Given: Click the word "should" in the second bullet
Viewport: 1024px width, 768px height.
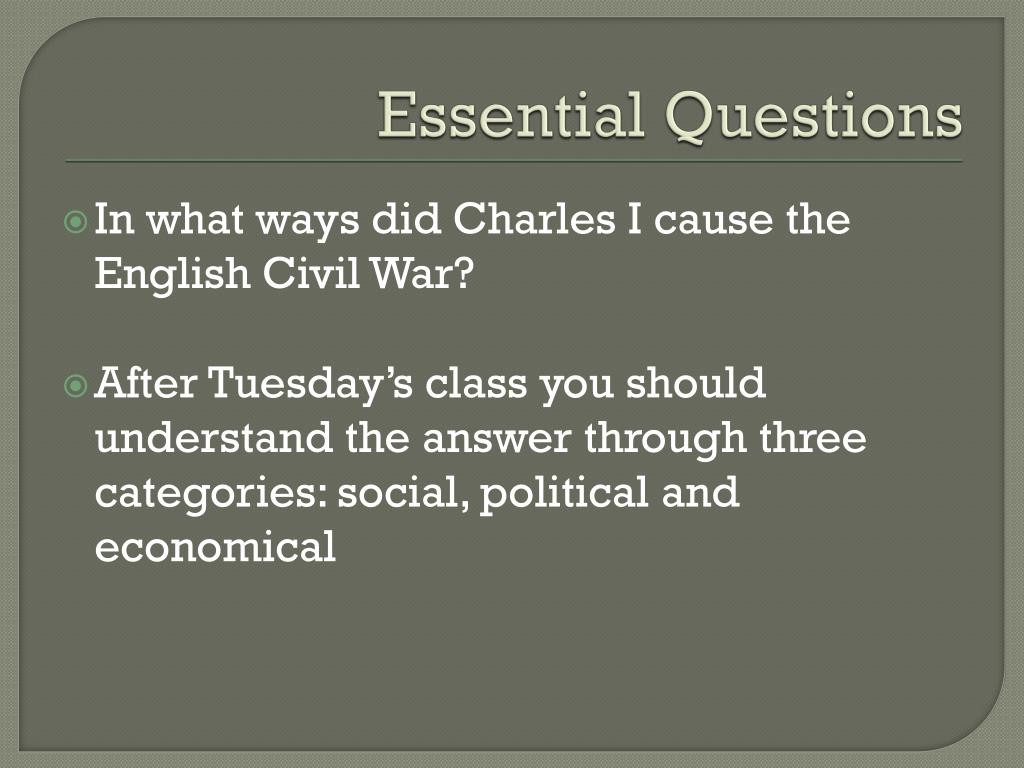Looking at the screenshot, I should point(696,382).
